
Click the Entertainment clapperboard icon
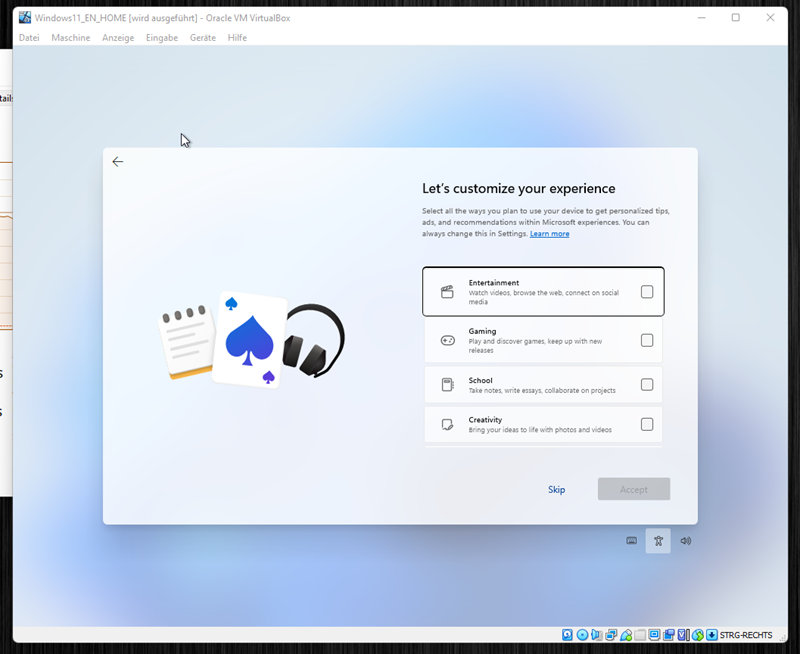click(x=447, y=292)
